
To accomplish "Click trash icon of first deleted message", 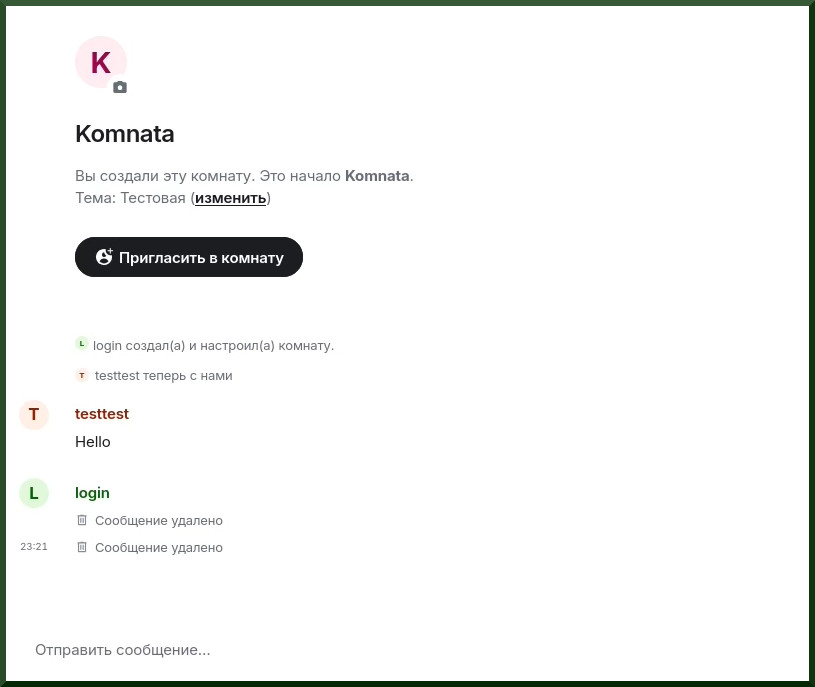I will tap(82, 520).
